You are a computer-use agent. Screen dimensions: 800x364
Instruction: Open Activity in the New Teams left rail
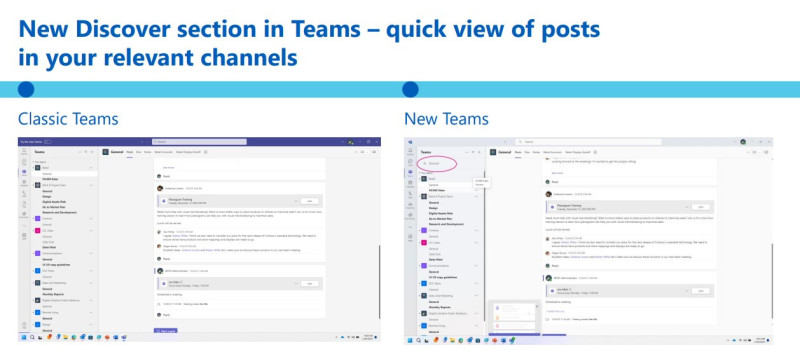[x=411, y=152]
